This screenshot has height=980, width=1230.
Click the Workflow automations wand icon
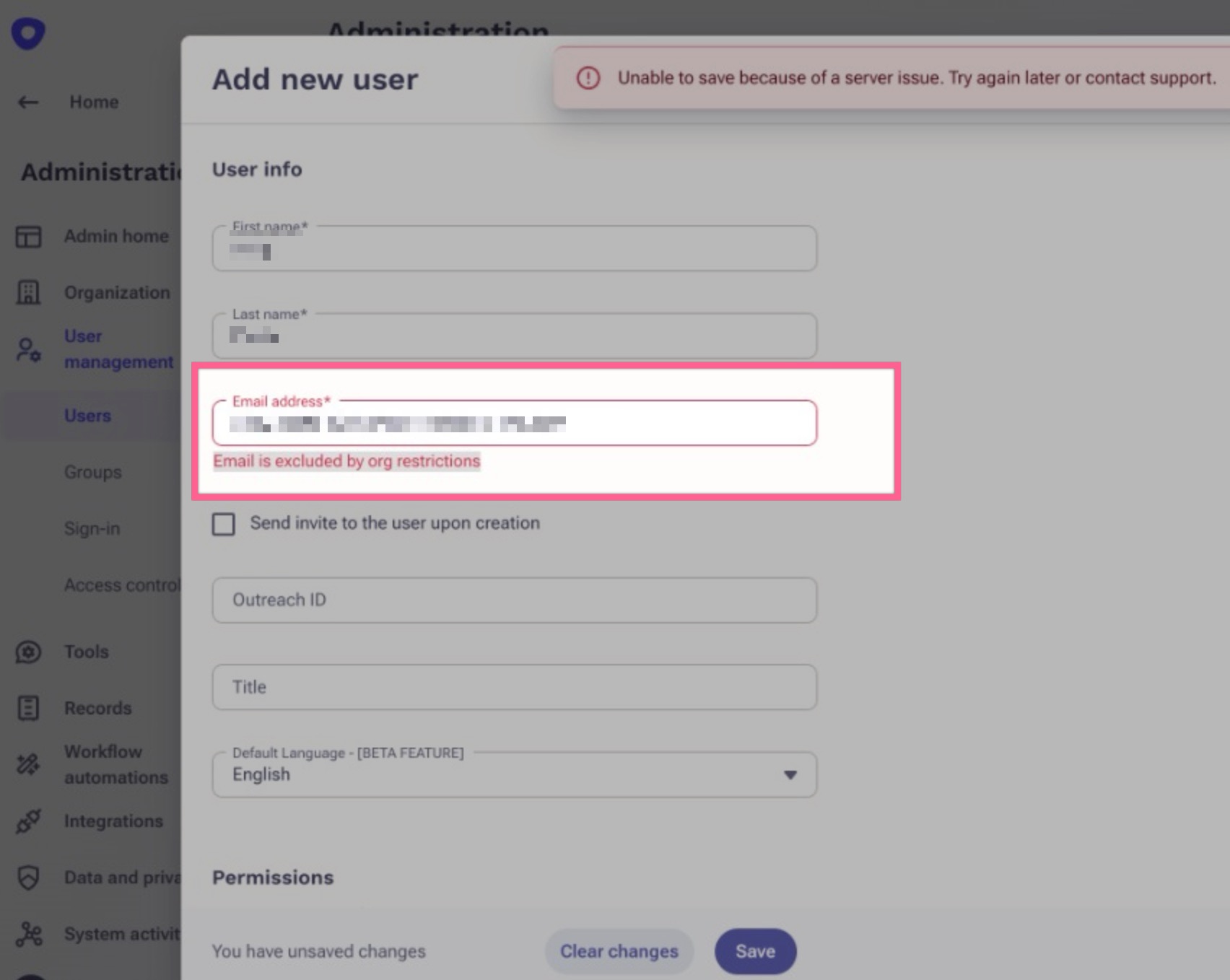(x=29, y=764)
